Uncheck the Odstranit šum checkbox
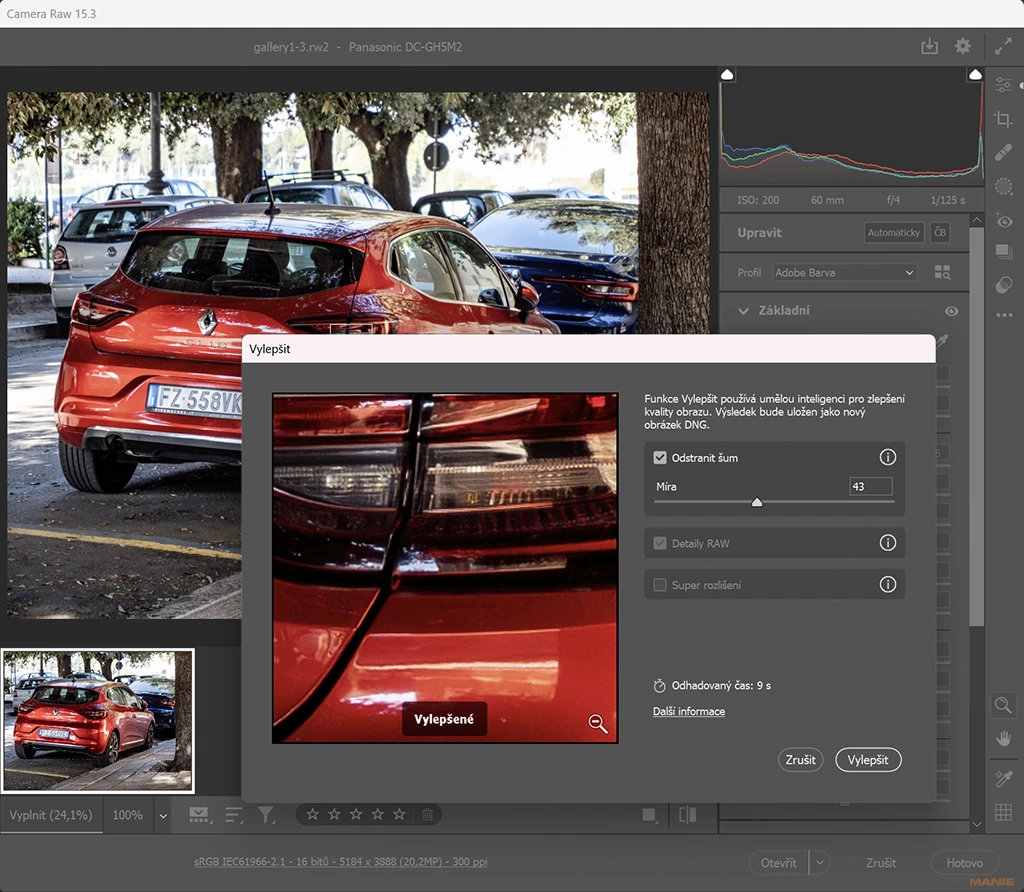1024x892 pixels. pos(659,458)
